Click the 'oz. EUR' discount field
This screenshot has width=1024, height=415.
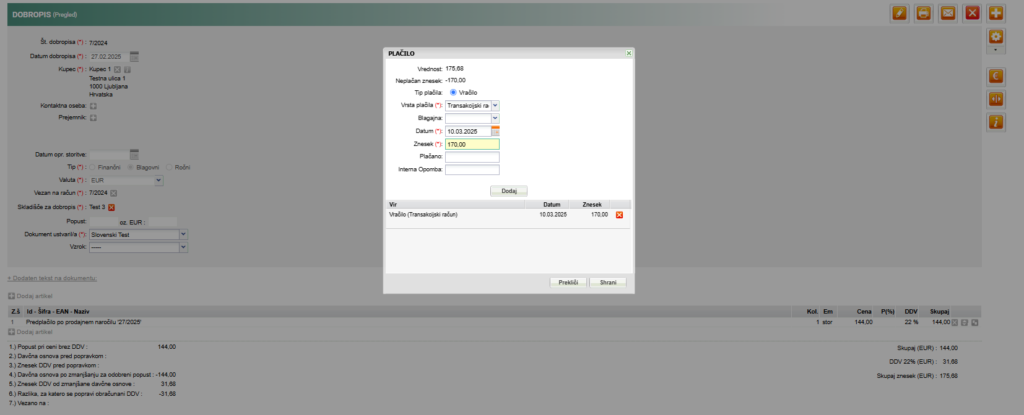(x=163, y=222)
